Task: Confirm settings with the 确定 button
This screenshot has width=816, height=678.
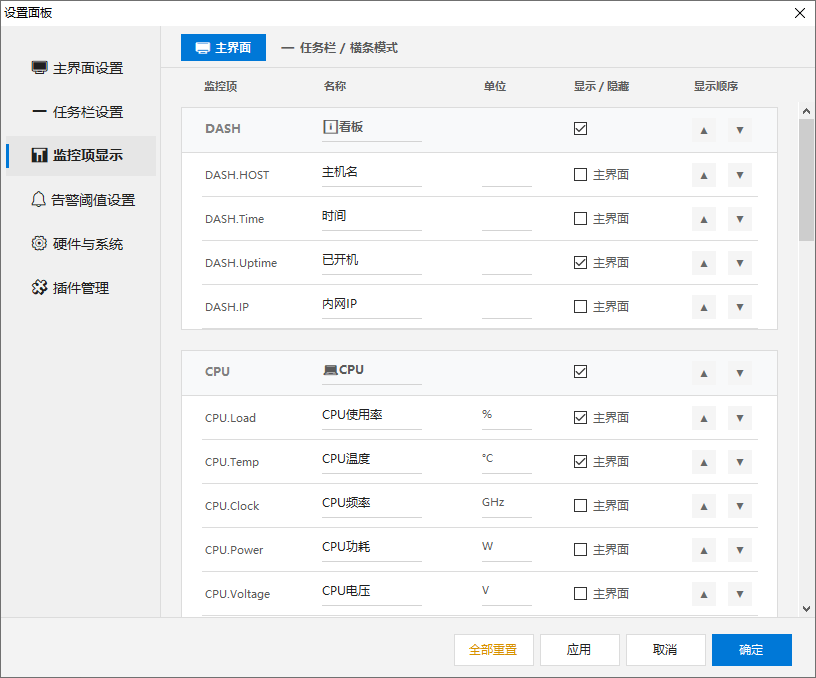Action: tap(751, 649)
